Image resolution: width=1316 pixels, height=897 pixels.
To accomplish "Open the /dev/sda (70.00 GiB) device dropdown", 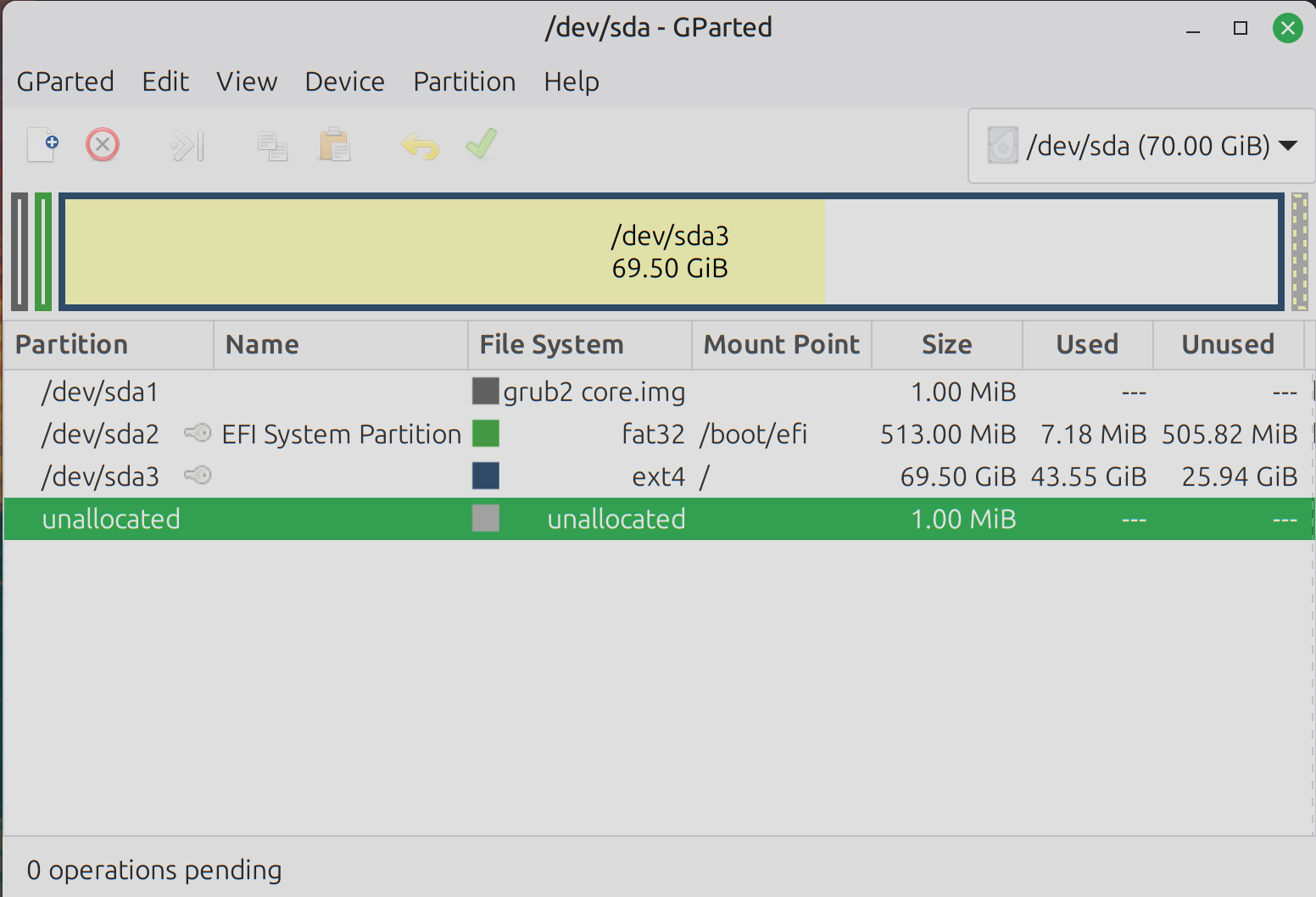I will (x=1141, y=146).
